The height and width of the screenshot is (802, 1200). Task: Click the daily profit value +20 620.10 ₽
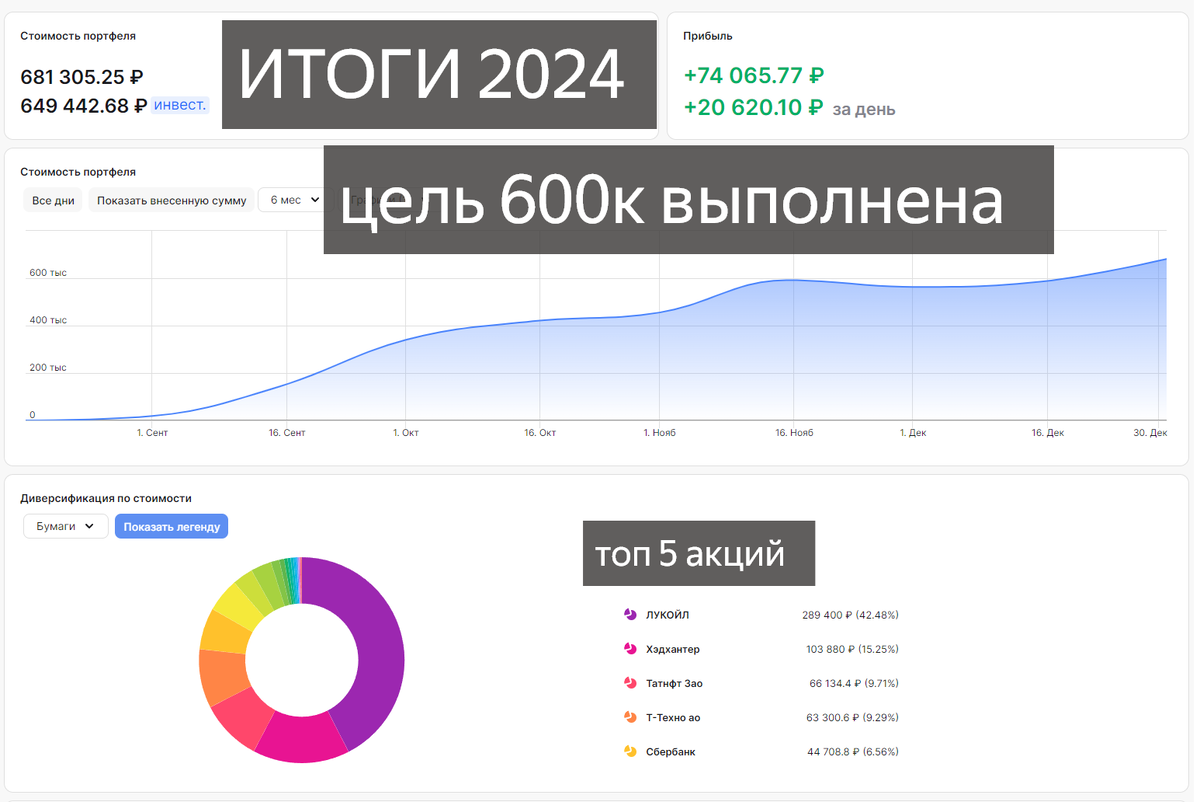(751, 108)
